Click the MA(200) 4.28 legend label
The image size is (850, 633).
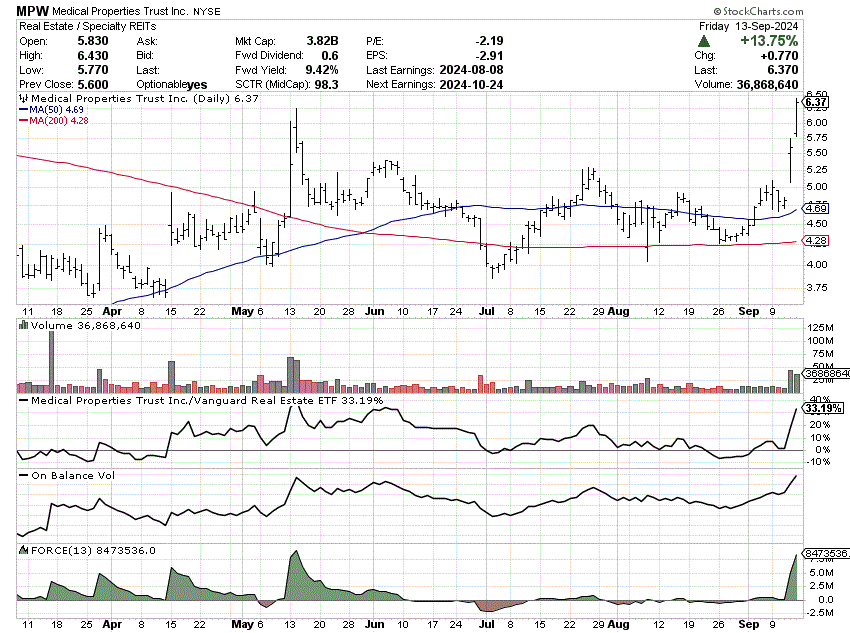[59, 120]
